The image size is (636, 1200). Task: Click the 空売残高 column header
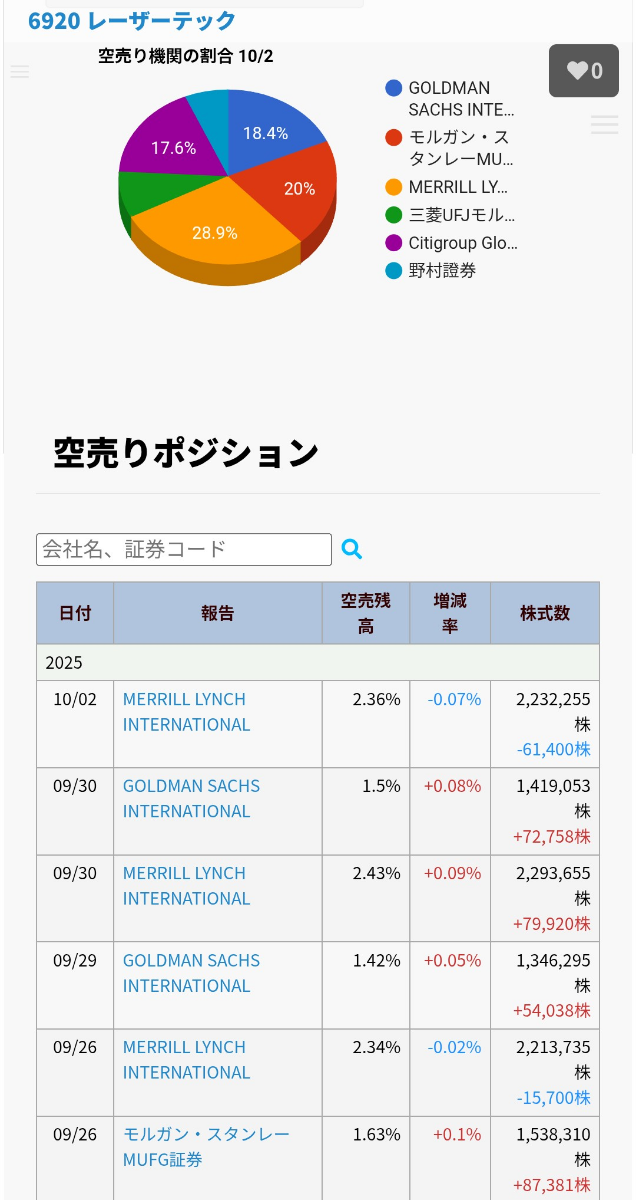[x=366, y=613]
